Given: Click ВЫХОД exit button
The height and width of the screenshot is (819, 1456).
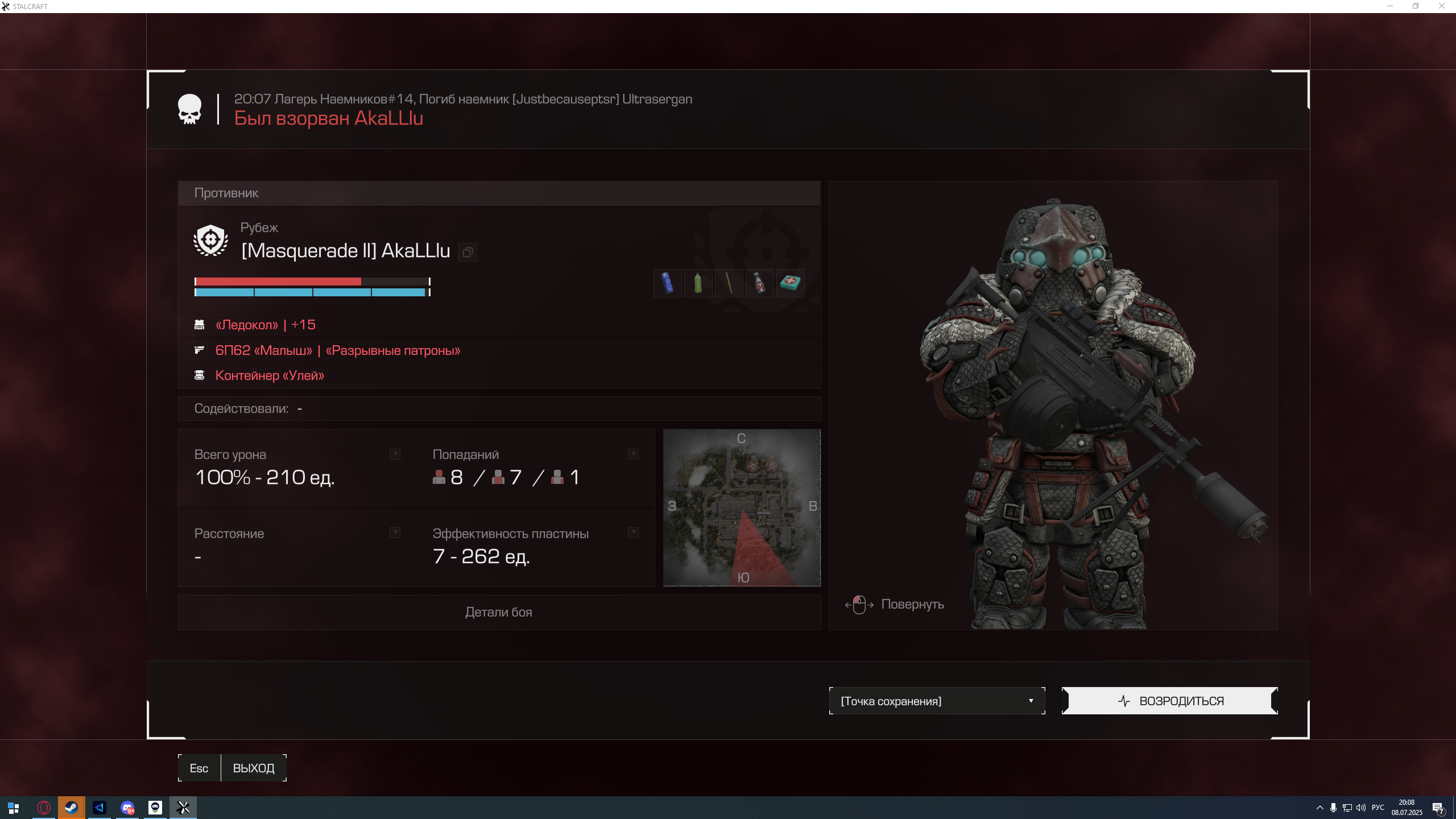Looking at the screenshot, I should 254,768.
